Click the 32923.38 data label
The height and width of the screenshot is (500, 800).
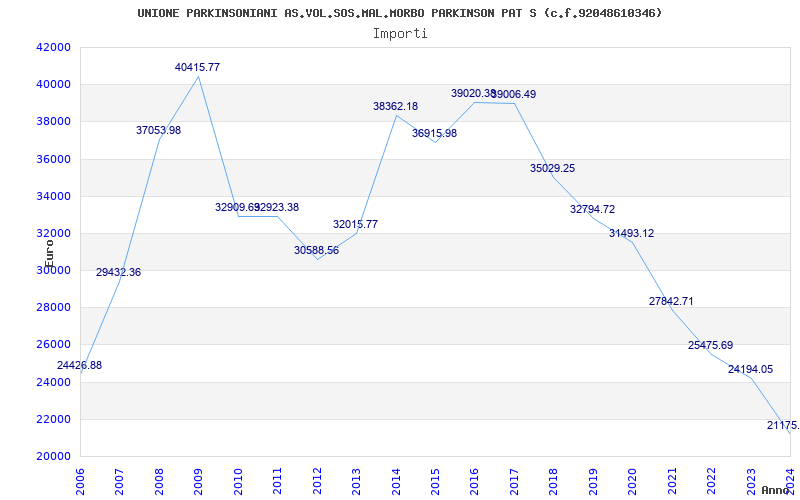277,208
